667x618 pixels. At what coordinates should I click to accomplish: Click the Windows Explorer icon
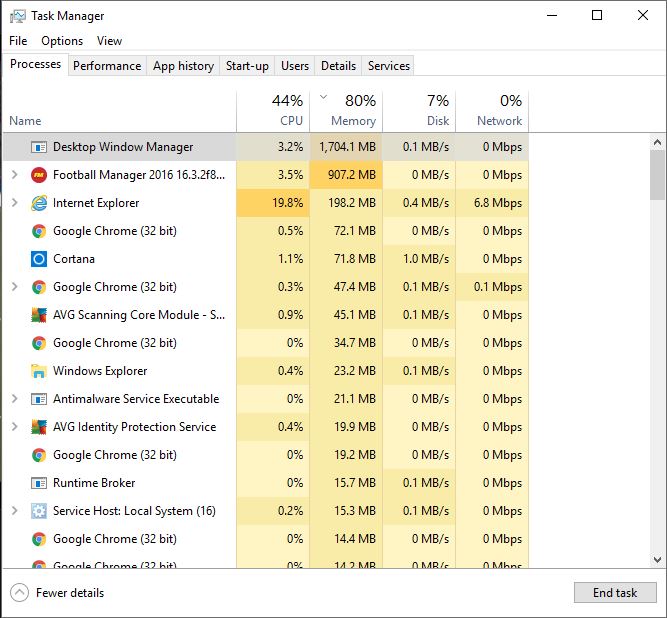(x=39, y=371)
